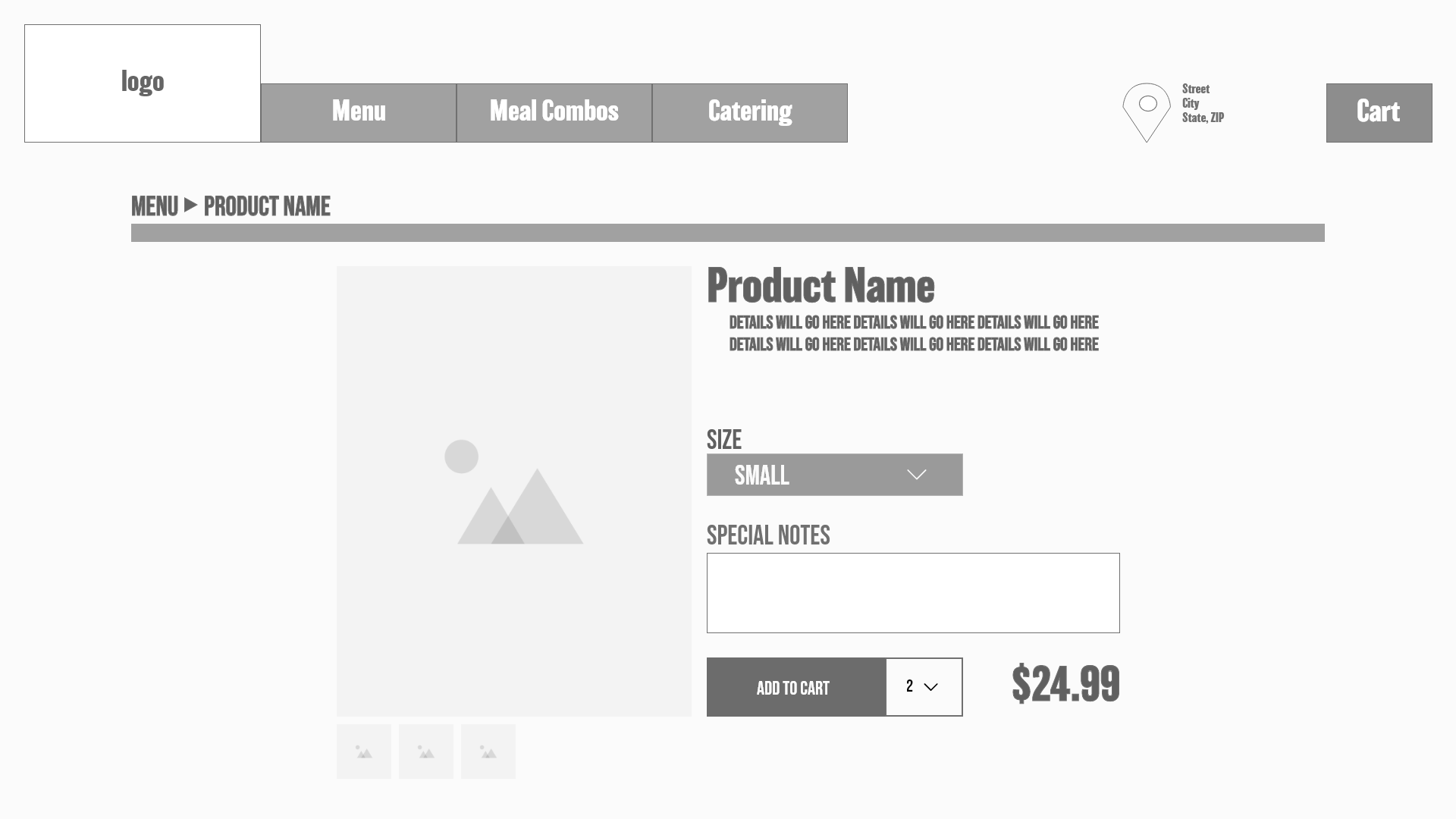This screenshot has width=1456, height=819.
Task: Select the first product thumbnail
Action: coord(364,752)
